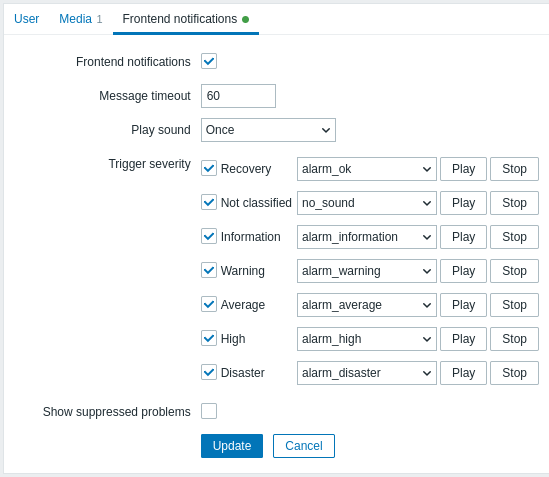Uncheck the Average severity checkbox
549x477 pixels.
(209, 304)
